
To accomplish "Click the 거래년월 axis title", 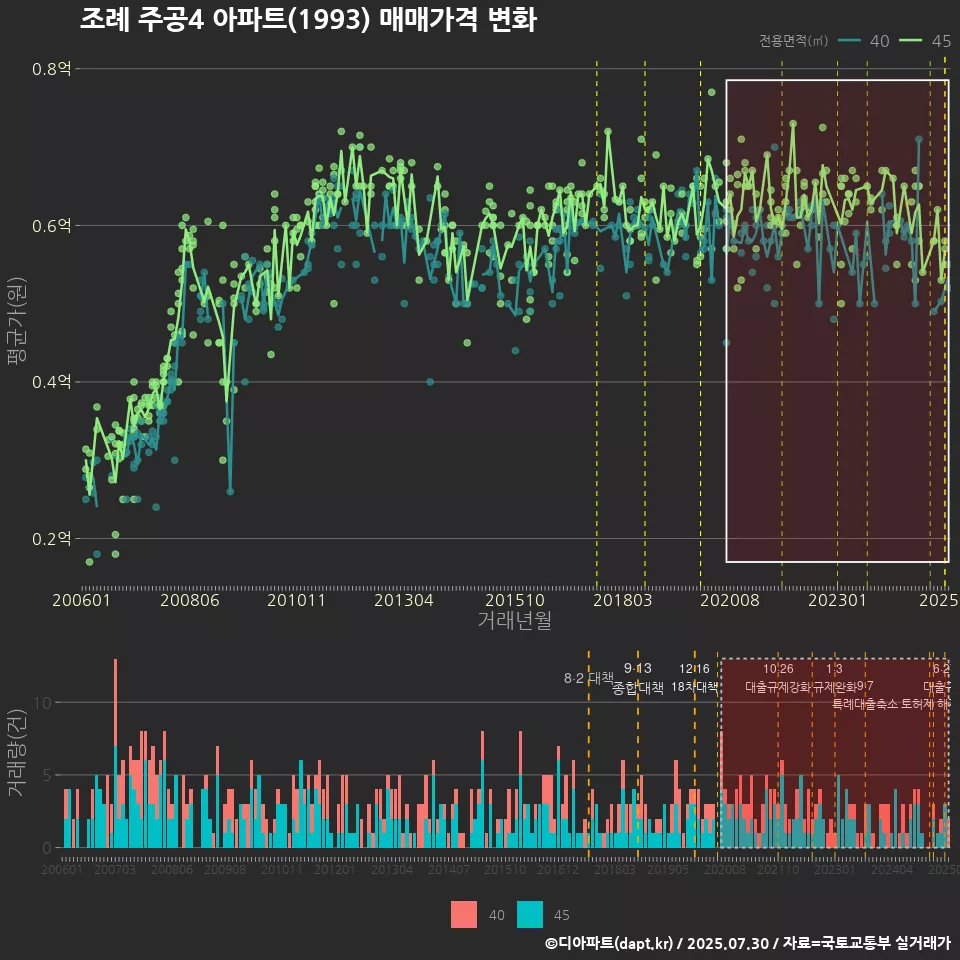I will point(514,620).
